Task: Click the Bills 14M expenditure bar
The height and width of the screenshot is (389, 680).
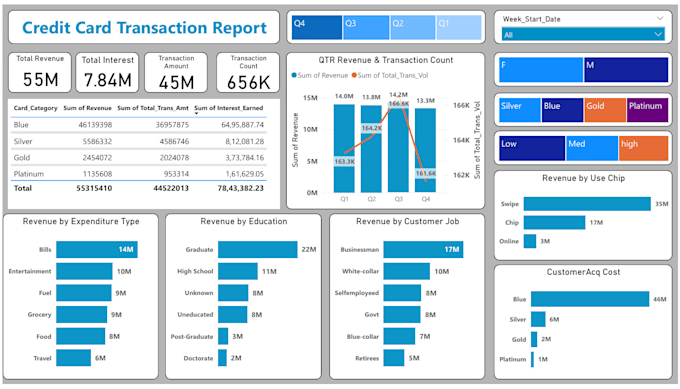Action: coord(97,250)
